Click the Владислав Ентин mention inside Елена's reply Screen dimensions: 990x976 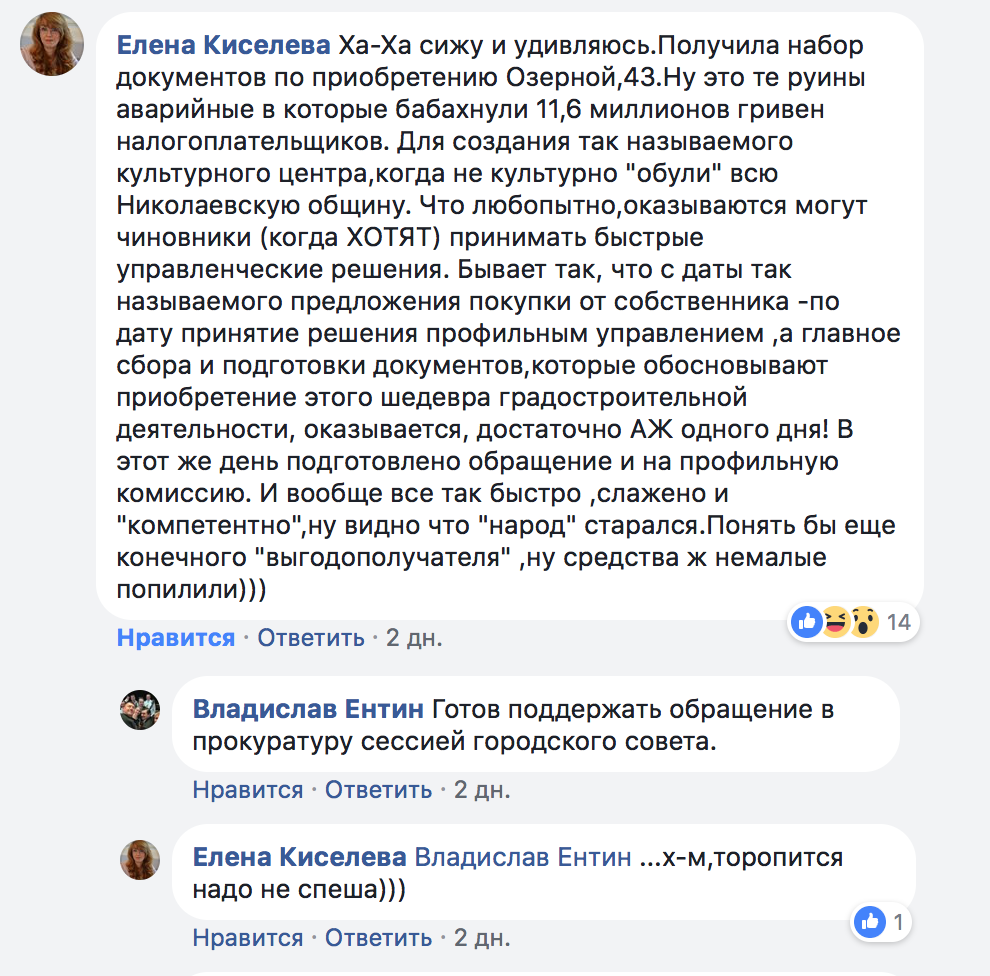coord(523,858)
